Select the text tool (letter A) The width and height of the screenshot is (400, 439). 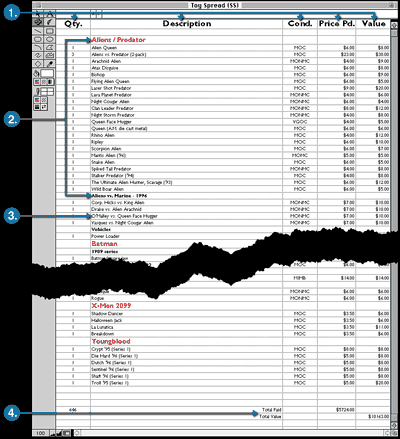point(49,14)
